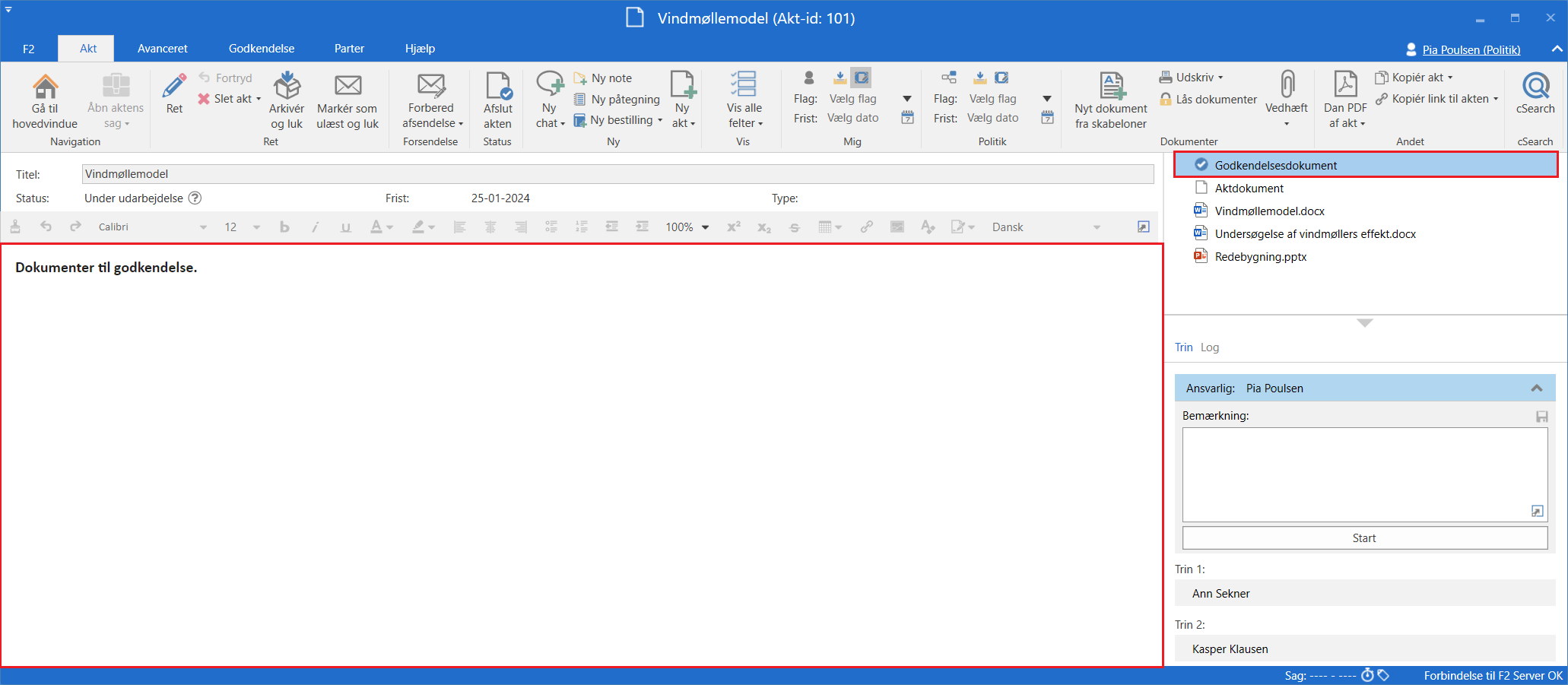
Task: Open the Parter ribbon tab
Action: point(349,49)
